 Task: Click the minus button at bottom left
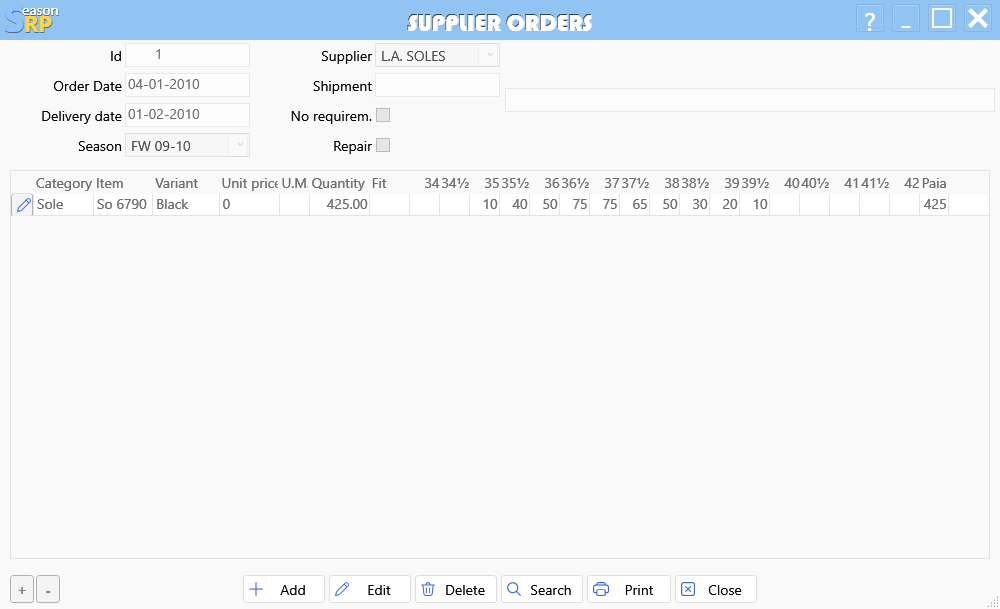[x=48, y=590]
